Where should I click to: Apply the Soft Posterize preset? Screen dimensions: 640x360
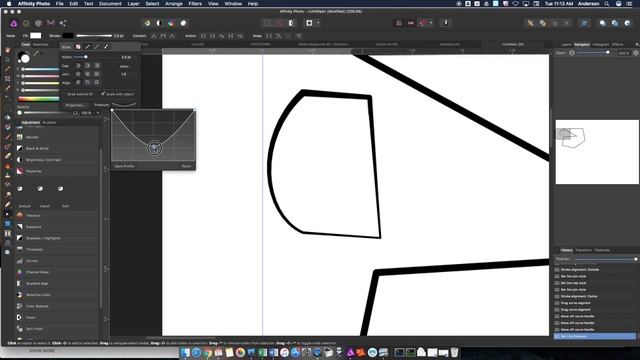click(x=60, y=189)
